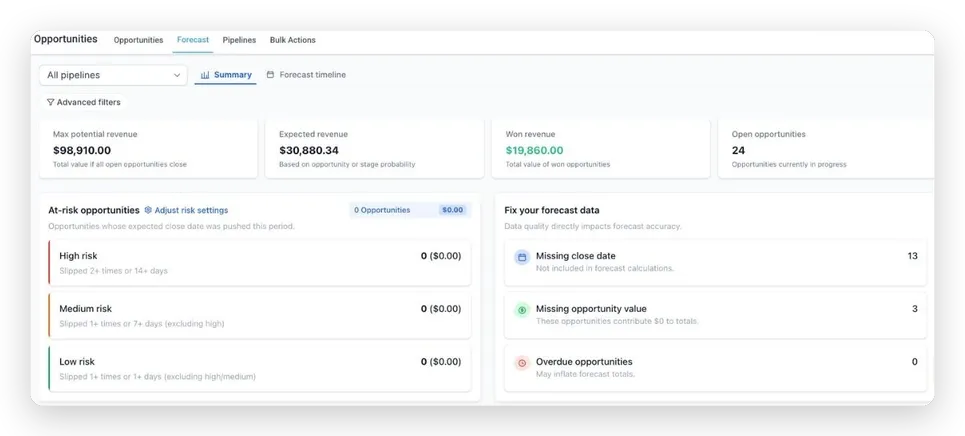This screenshot has width=965, height=436.
Task: Click the At-risk opportunities heading
Action: pos(94,210)
